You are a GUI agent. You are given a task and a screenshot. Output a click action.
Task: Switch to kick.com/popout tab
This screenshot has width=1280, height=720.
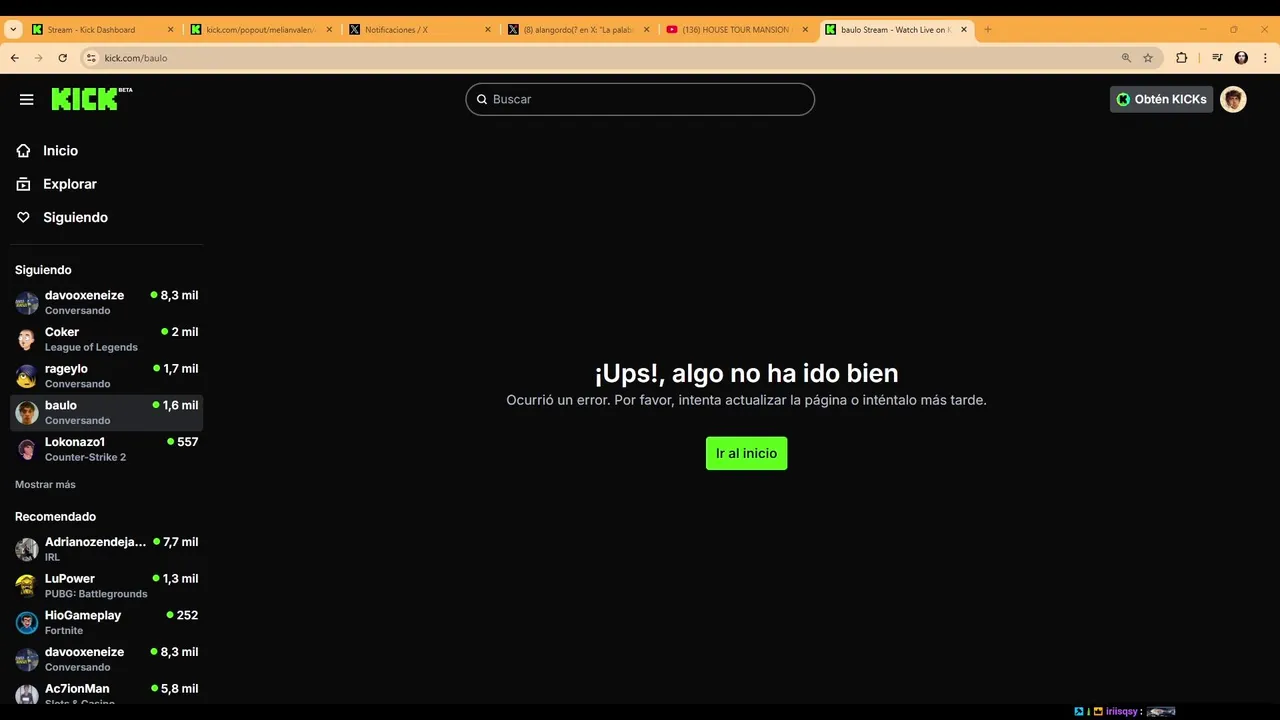coord(261,30)
